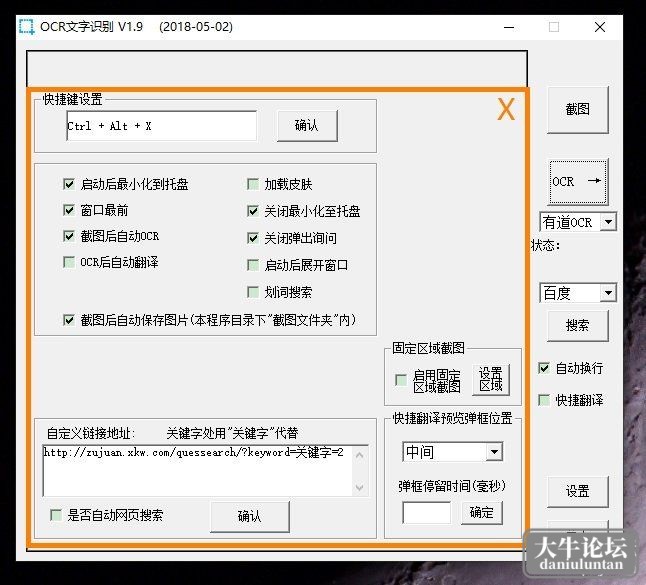Enable 是否自动网页搜索 checkbox
This screenshot has width=646, height=585.
56,515
